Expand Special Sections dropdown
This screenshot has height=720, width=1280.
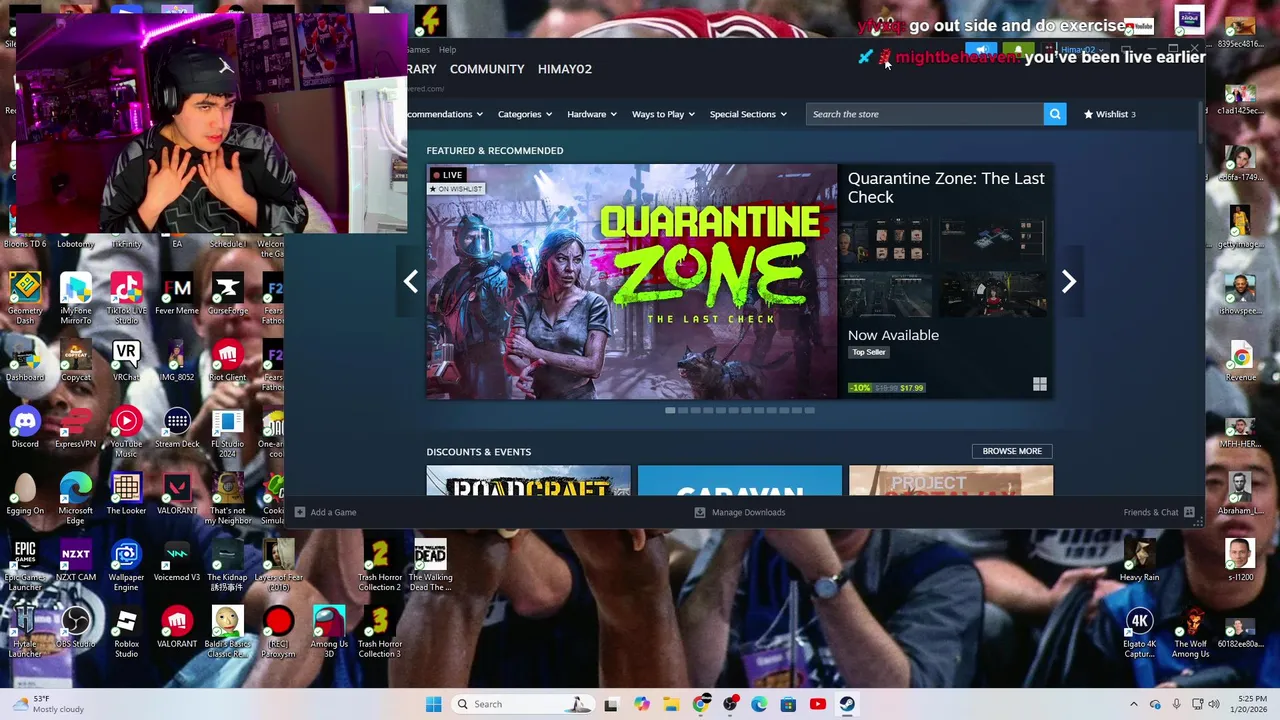pos(748,114)
